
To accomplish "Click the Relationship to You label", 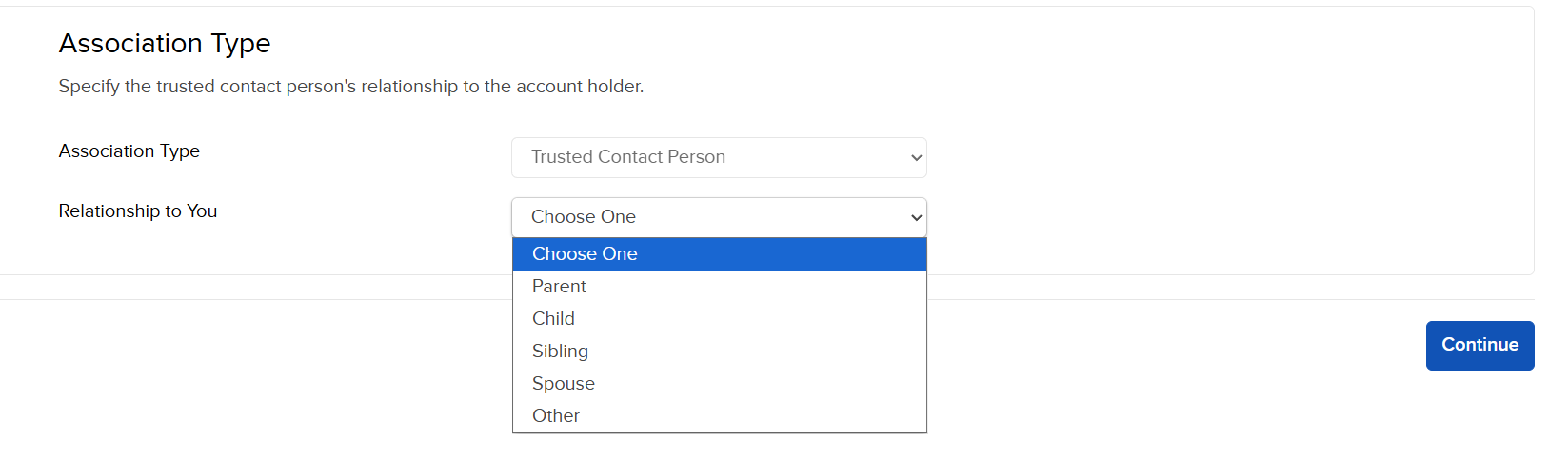I will (138, 211).
